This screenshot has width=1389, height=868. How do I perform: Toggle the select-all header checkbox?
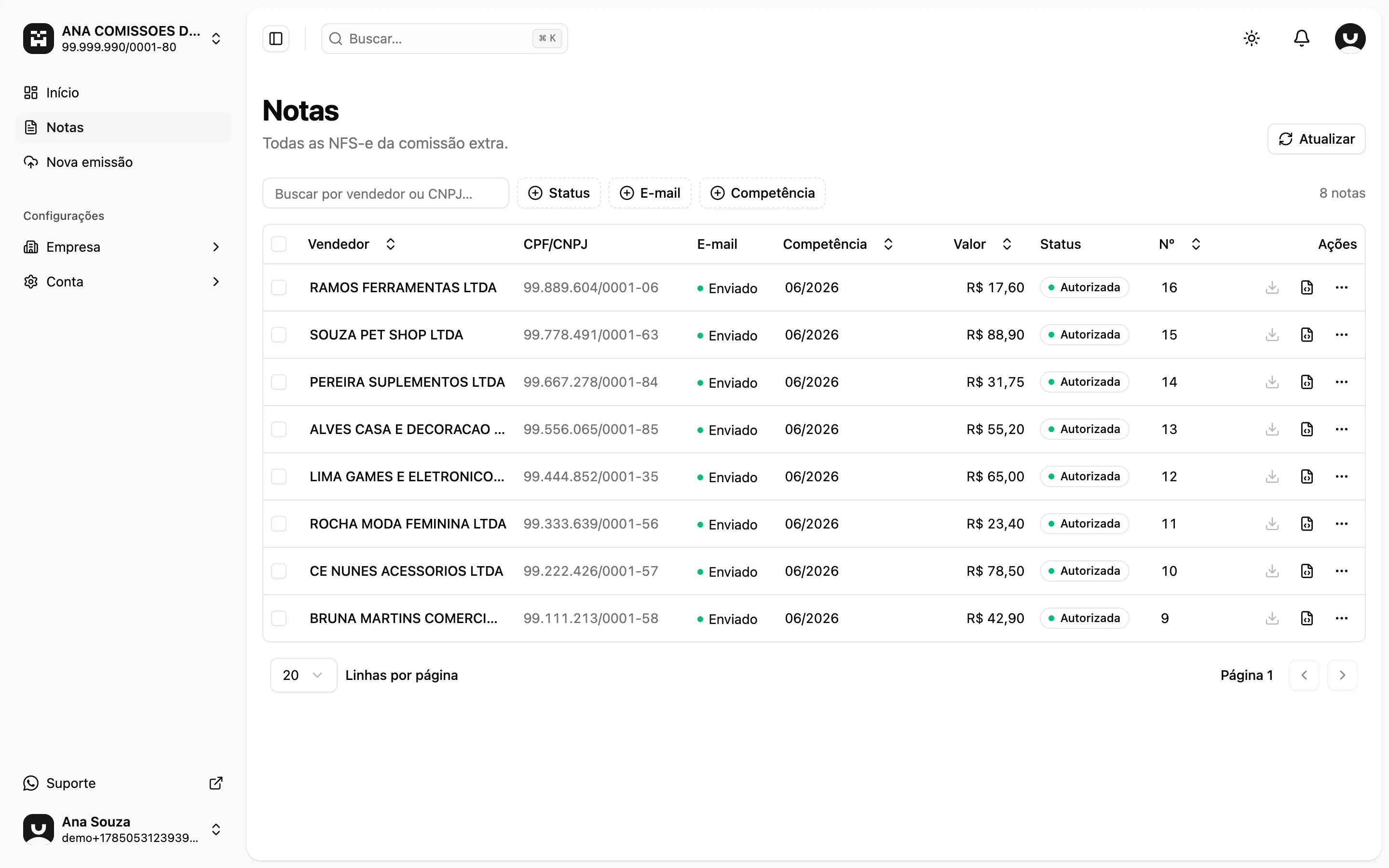coord(279,244)
